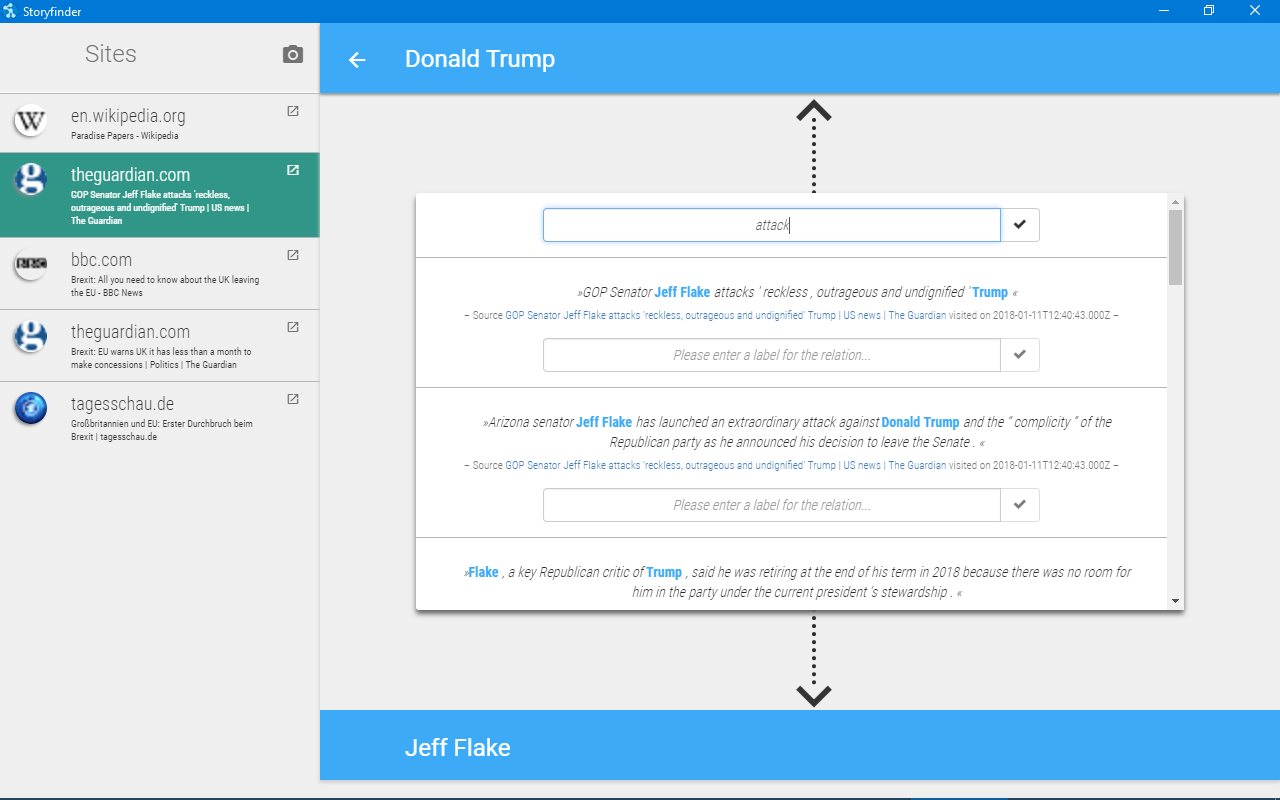1280x800 pixels.
Task: Click Guardian logo of selected Jeff Flake entry
Action: pyautogui.click(x=31, y=180)
